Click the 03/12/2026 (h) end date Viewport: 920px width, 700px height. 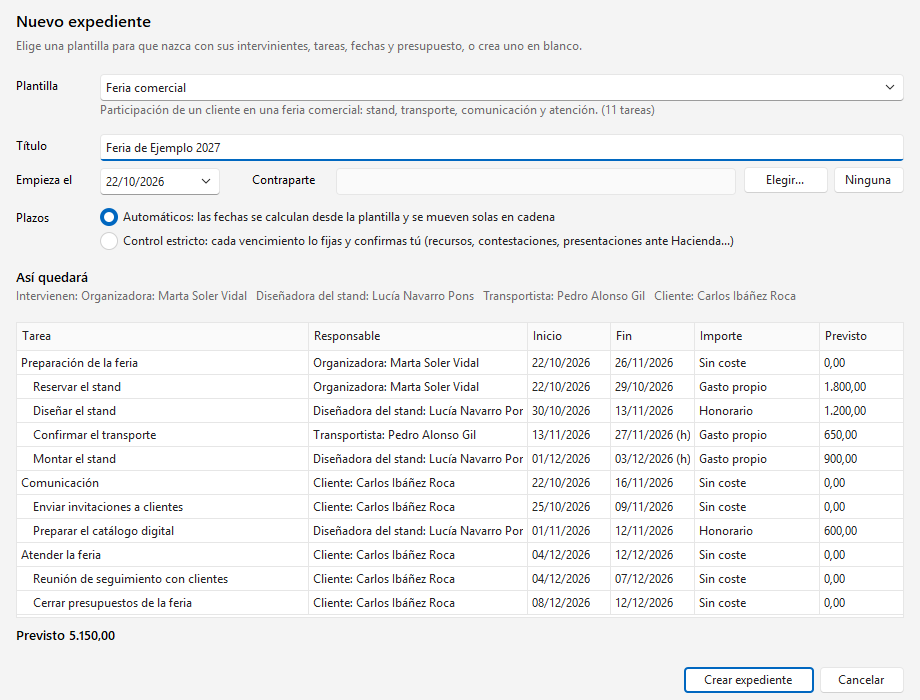pyautogui.click(x=652, y=459)
